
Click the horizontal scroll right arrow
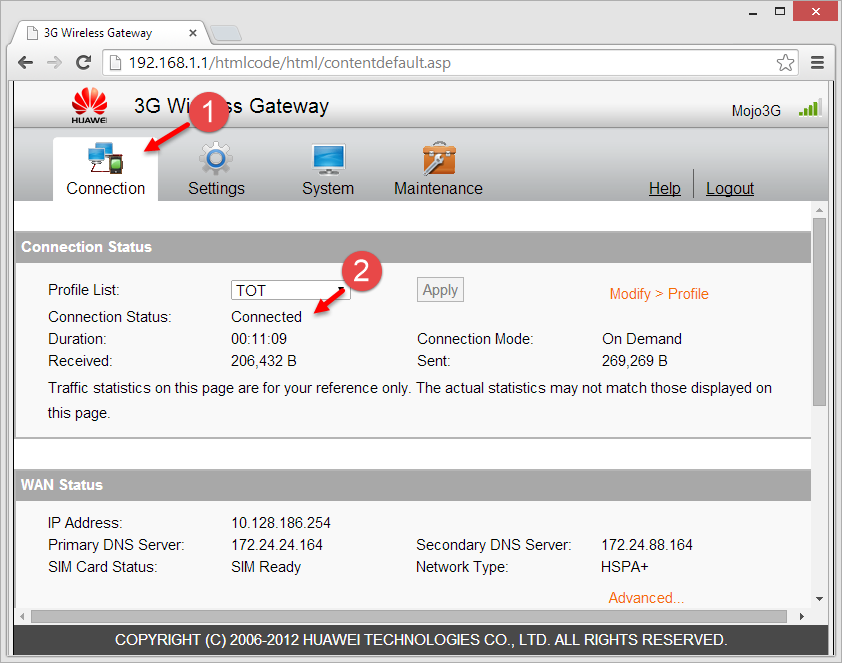click(801, 616)
